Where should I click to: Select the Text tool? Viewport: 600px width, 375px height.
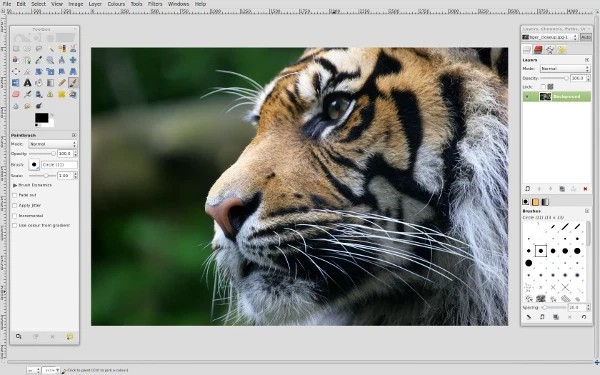pyautogui.click(x=27, y=82)
